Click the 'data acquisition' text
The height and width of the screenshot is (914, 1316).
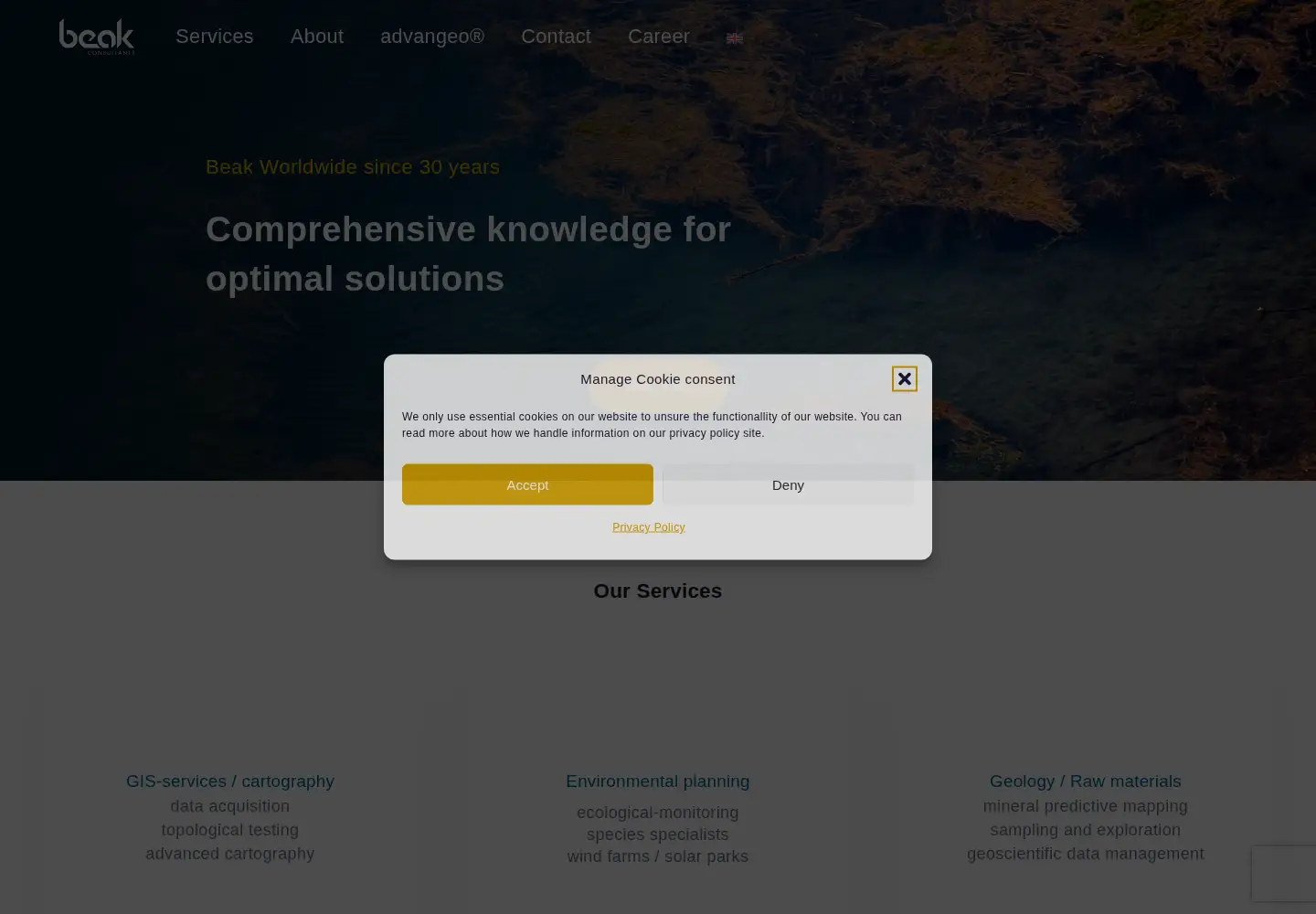230,806
